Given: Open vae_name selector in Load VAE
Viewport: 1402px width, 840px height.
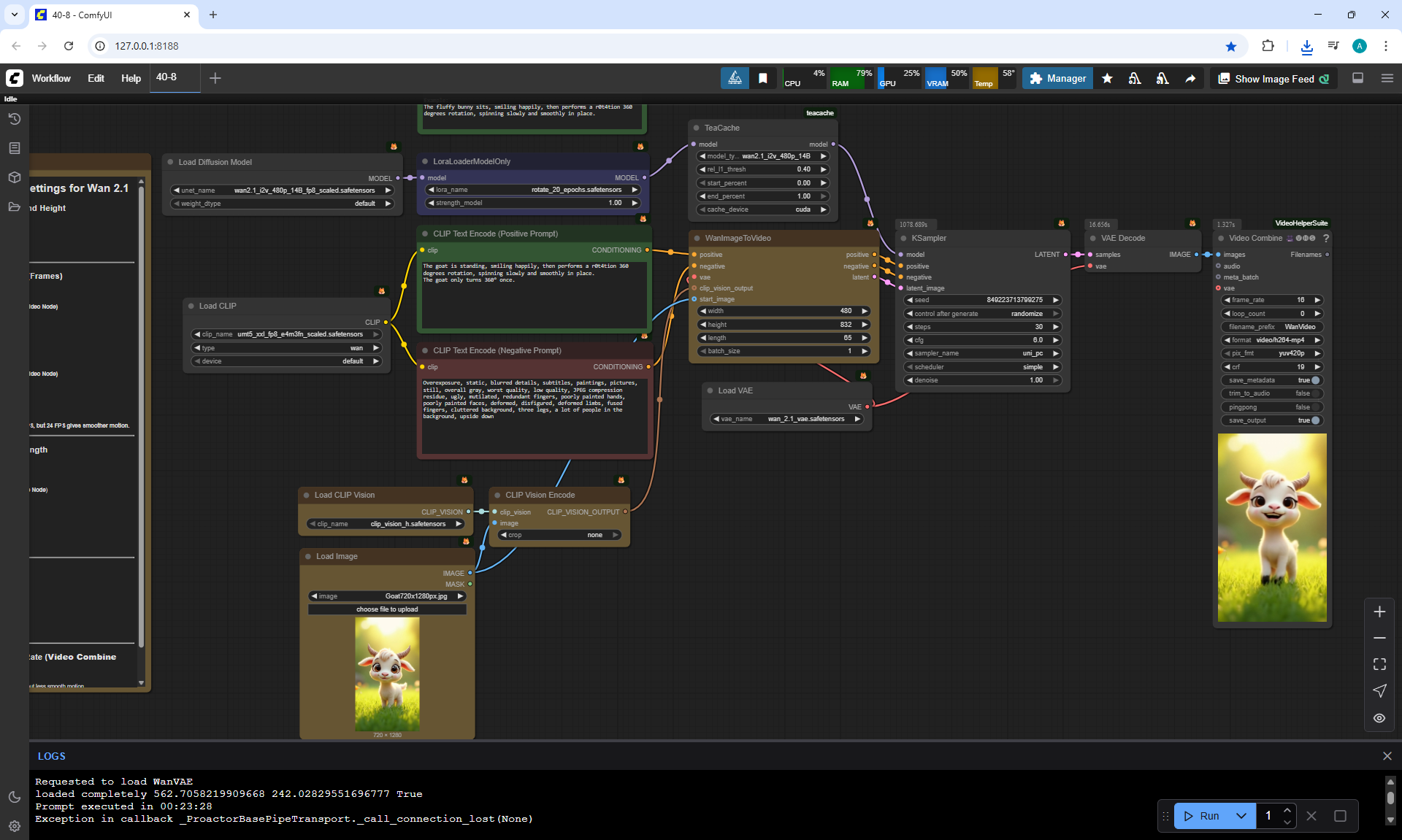Looking at the screenshot, I should [x=786, y=419].
